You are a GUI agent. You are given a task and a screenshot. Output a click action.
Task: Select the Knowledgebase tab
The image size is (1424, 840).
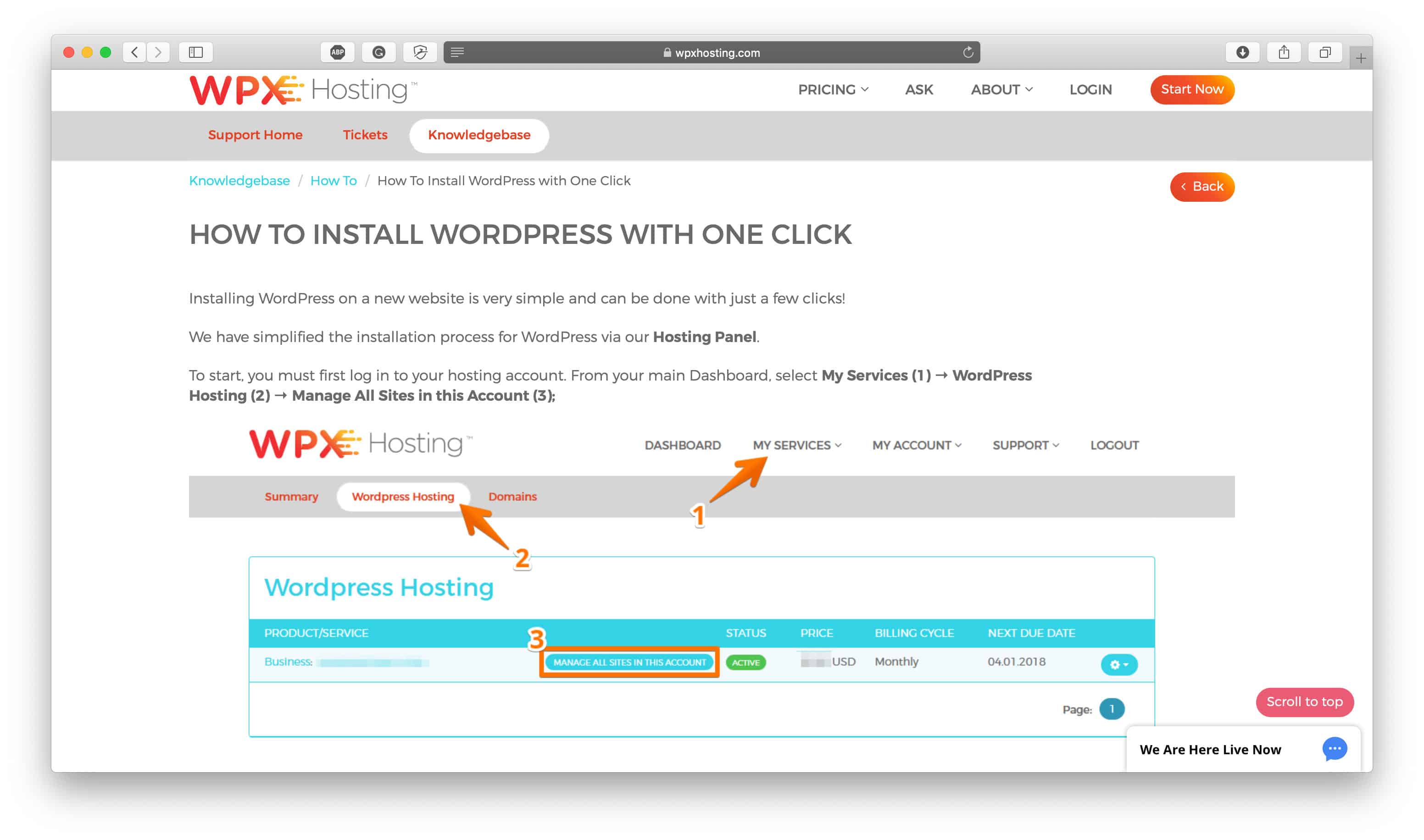(479, 135)
